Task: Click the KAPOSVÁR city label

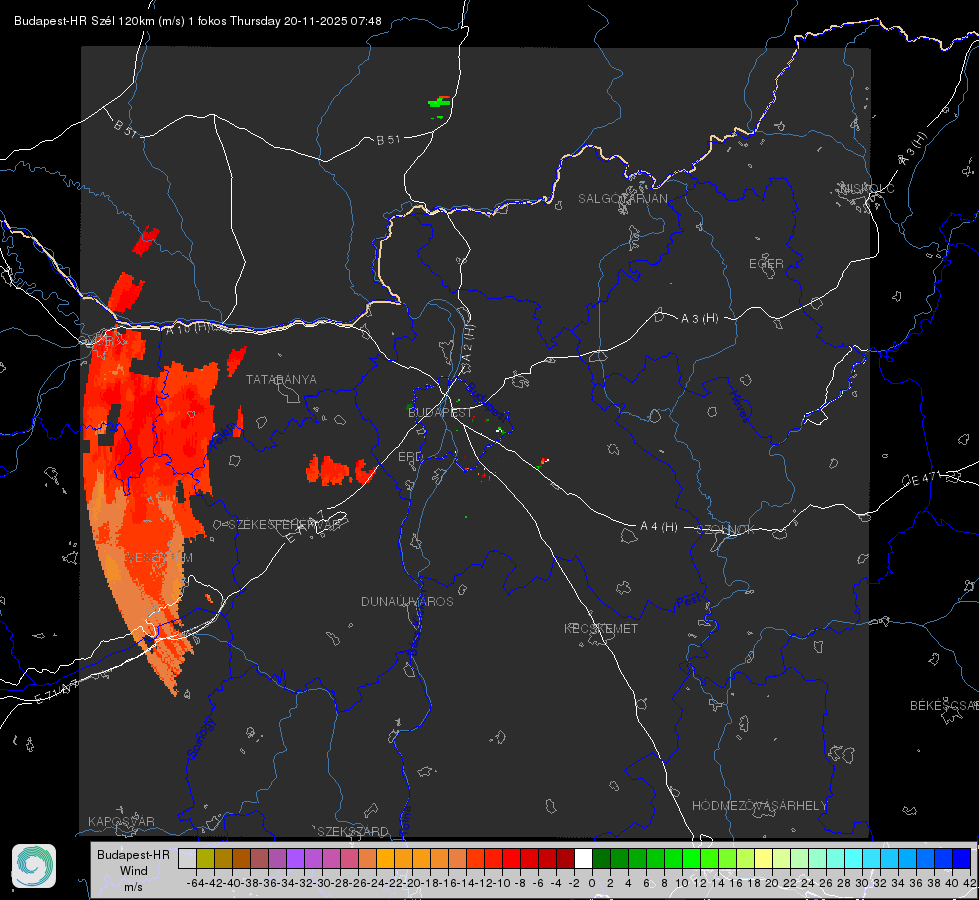Action: 121,821
